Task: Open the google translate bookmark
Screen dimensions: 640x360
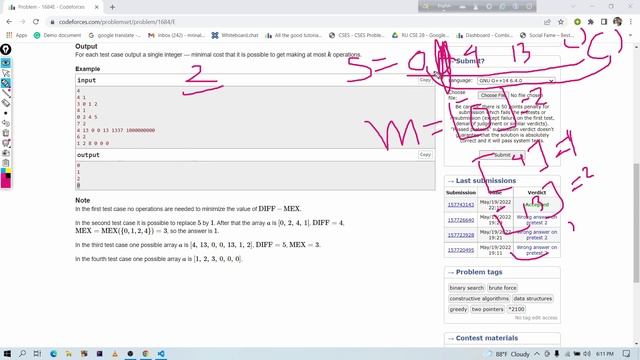Action: pos(115,36)
